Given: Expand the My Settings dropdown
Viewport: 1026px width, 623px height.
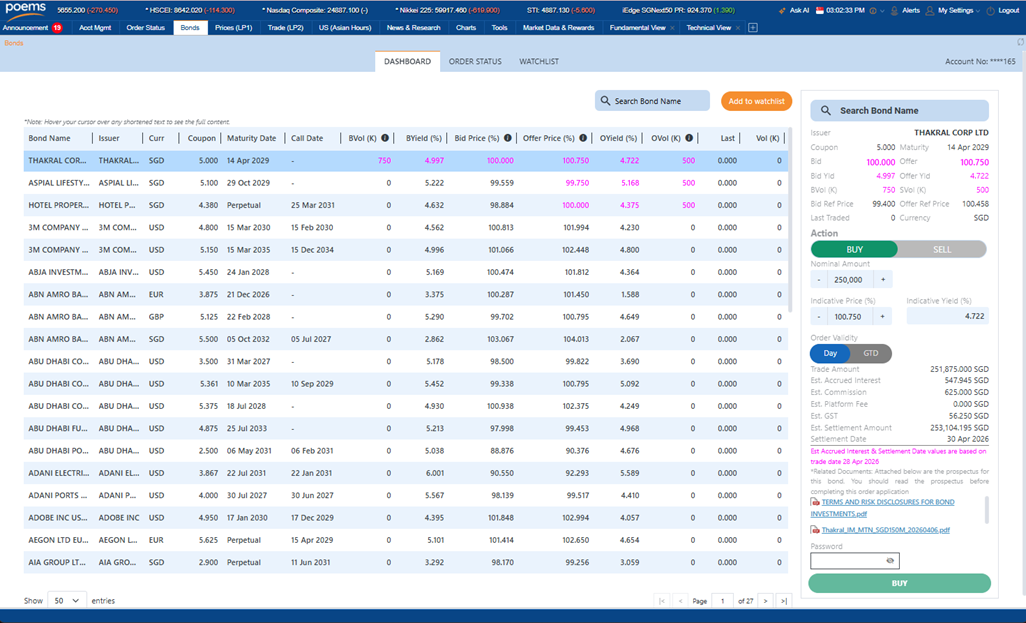Looking at the screenshot, I should coord(978,10).
